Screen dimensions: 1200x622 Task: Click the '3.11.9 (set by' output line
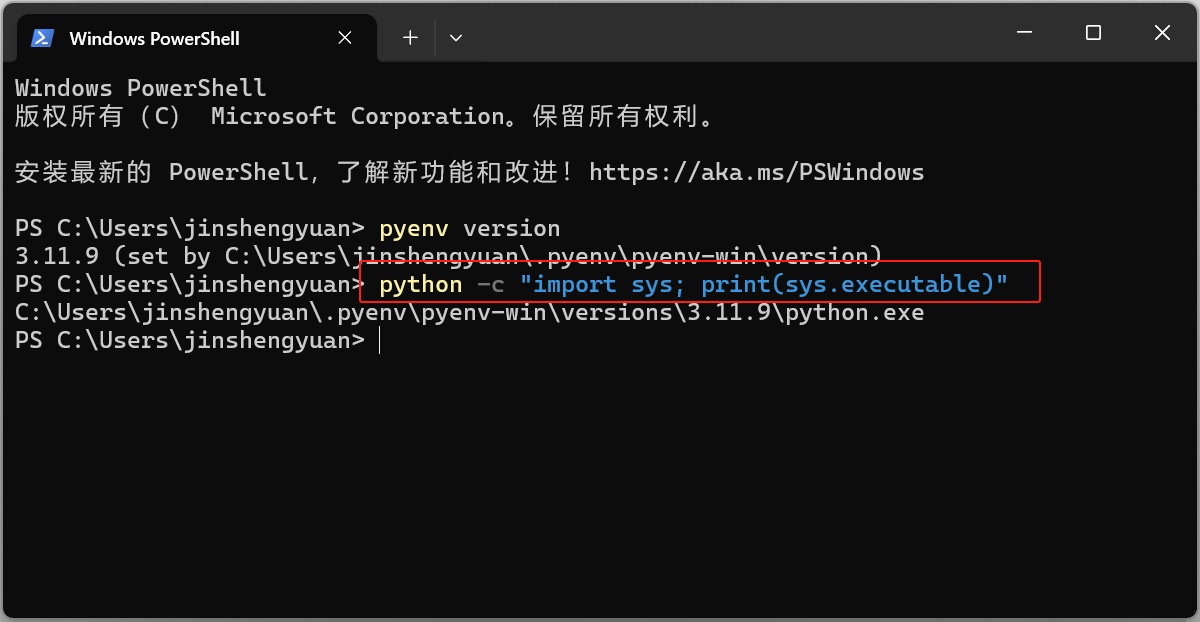click(449, 257)
